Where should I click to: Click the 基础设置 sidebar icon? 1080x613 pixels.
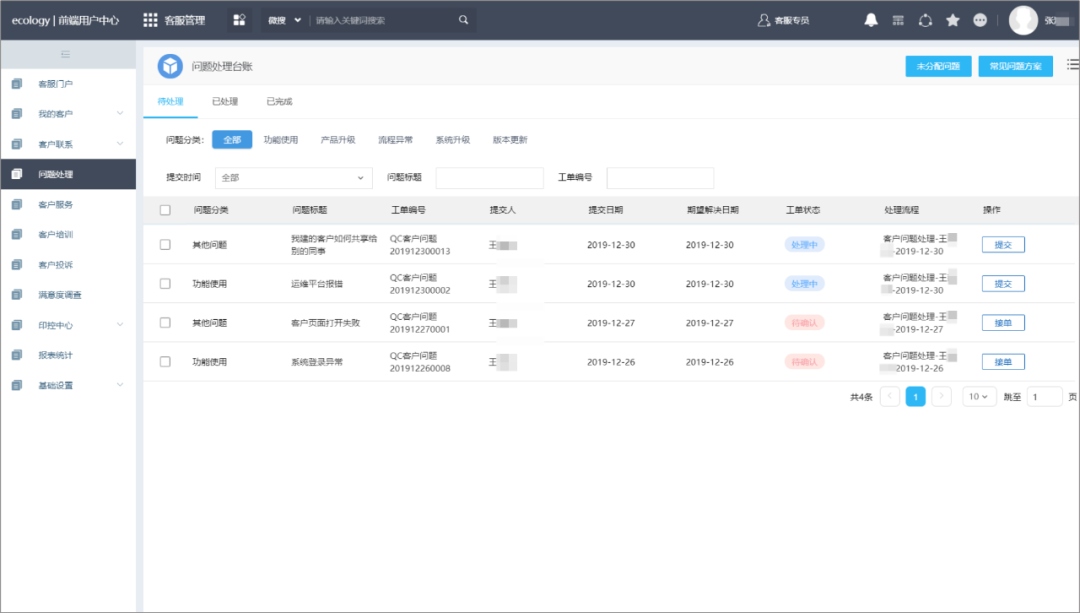coord(17,385)
